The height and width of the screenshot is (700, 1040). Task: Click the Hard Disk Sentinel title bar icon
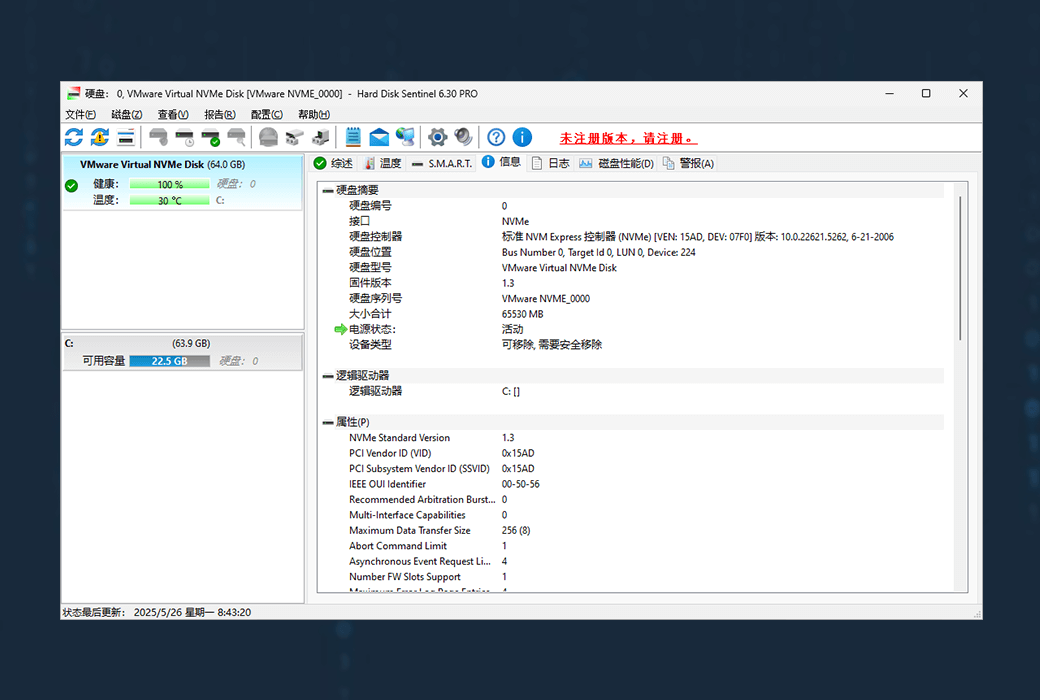pos(73,94)
